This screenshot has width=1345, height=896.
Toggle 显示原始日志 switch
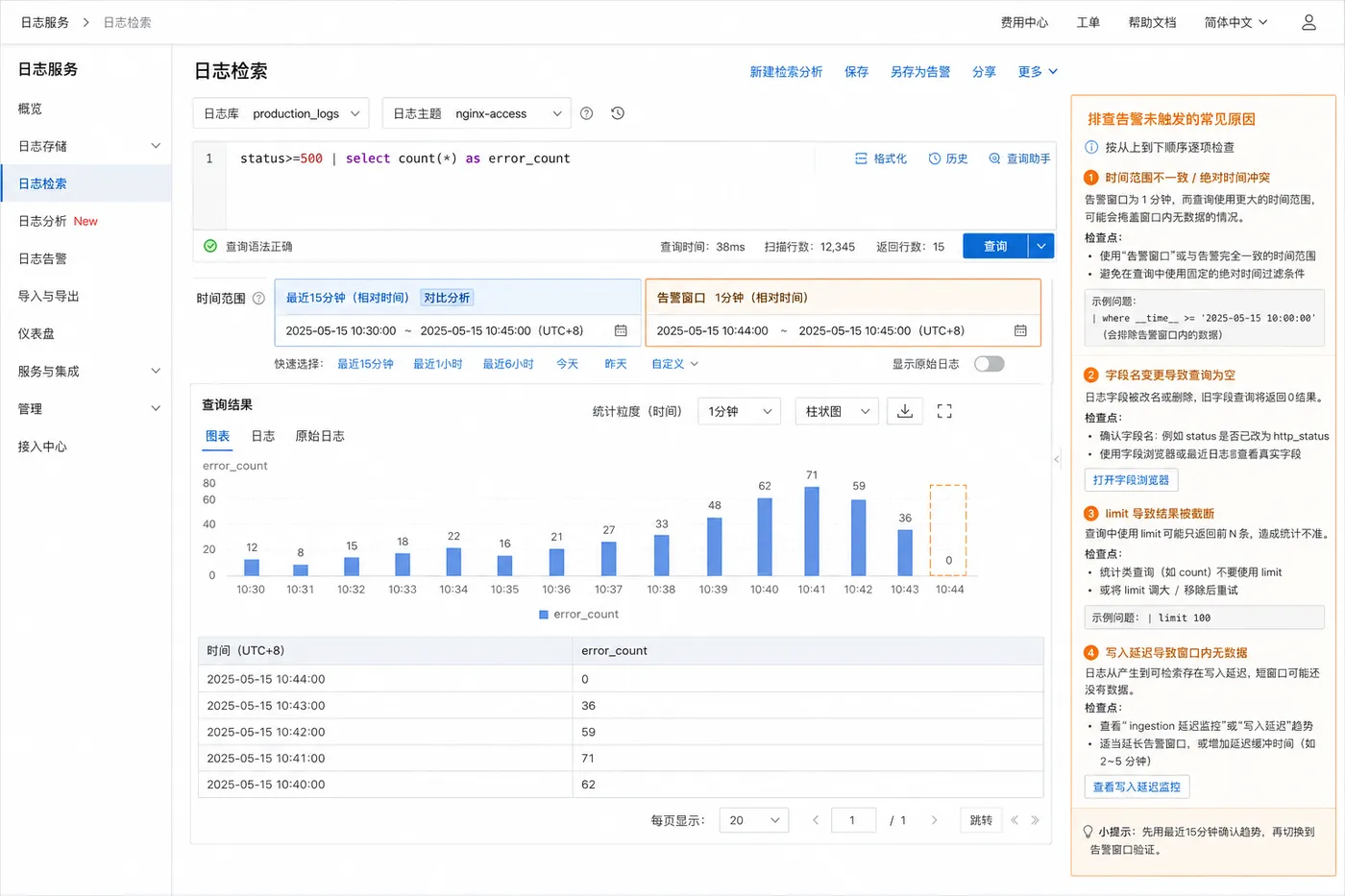click(x=990, y=364)
